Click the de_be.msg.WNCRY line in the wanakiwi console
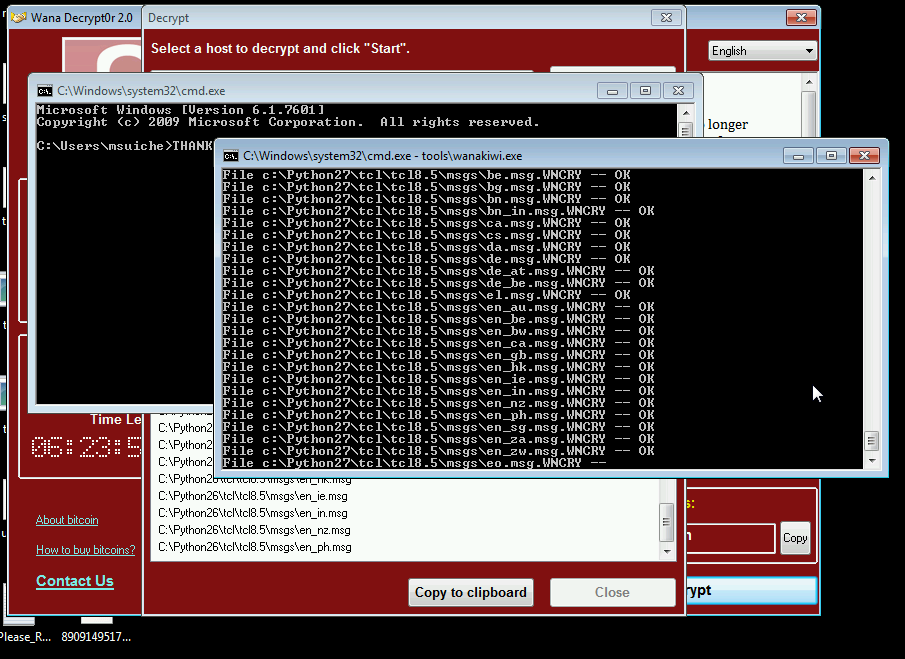This screenshot has width=905, height=659. 439,283
